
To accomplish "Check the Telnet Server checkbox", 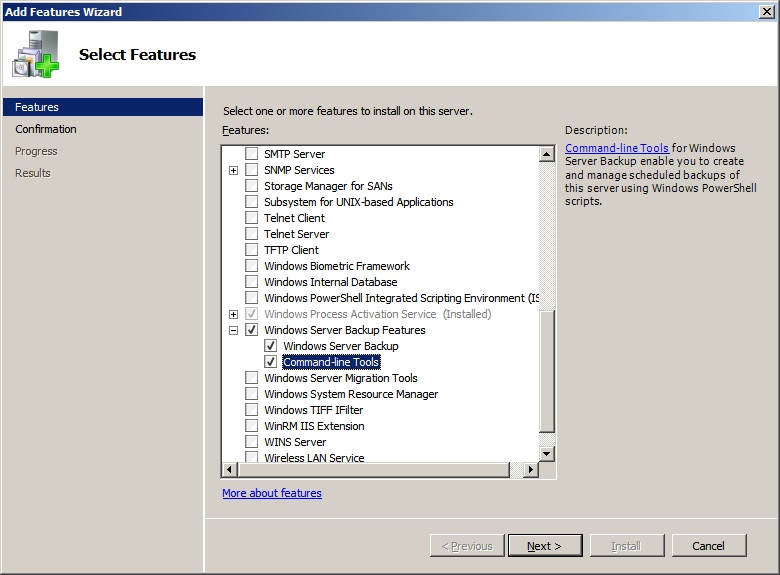I will 252,234.
